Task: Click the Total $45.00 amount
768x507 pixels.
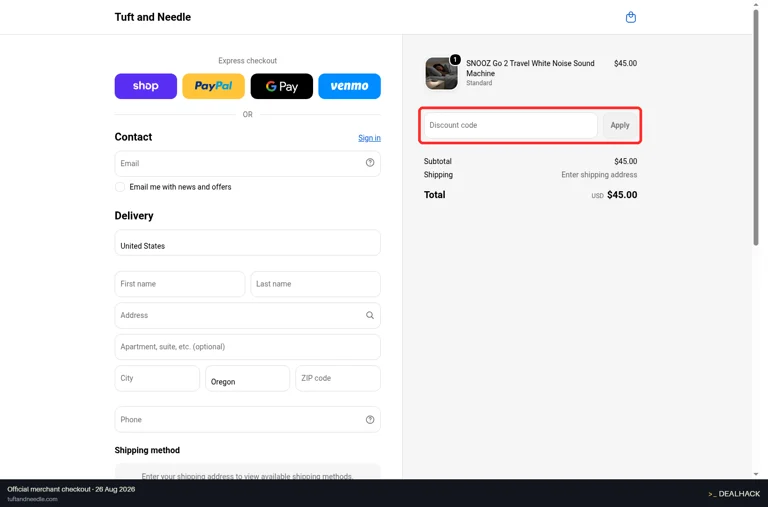Action: coord(622,195)
